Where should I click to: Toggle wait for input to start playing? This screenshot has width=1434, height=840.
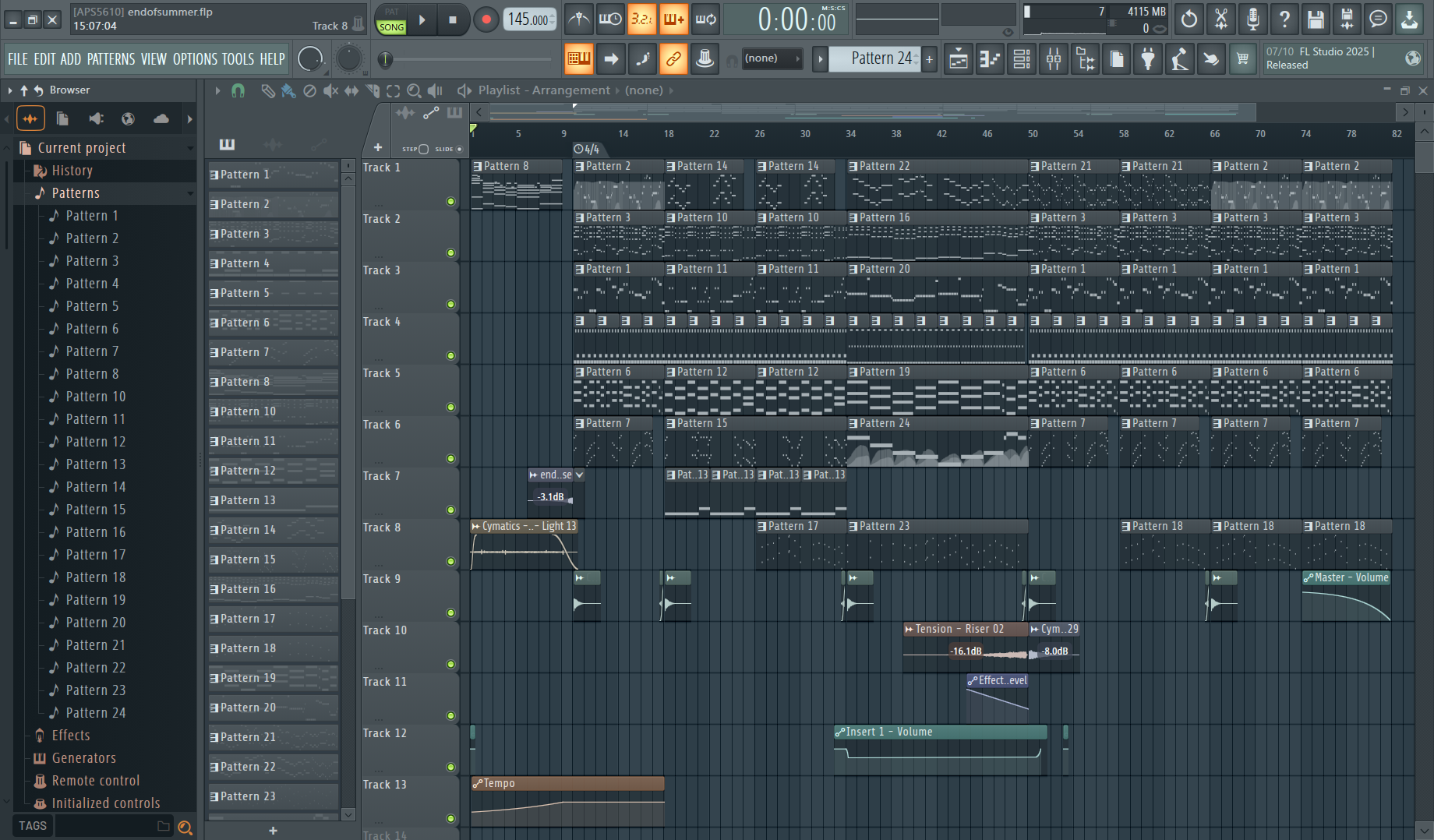[x=610, y=19]
